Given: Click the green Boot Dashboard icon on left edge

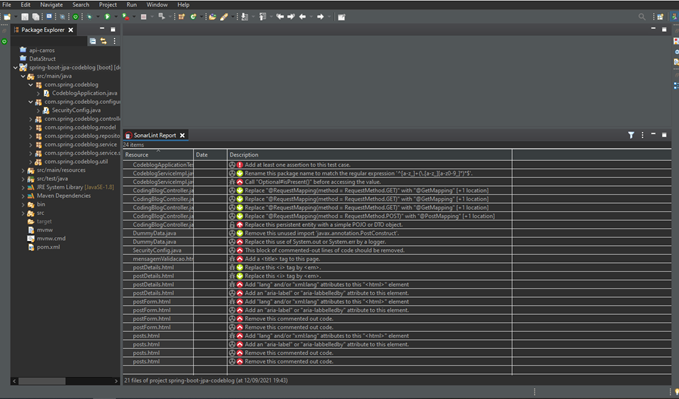Looking at the screenshot, I should (4, 42).
